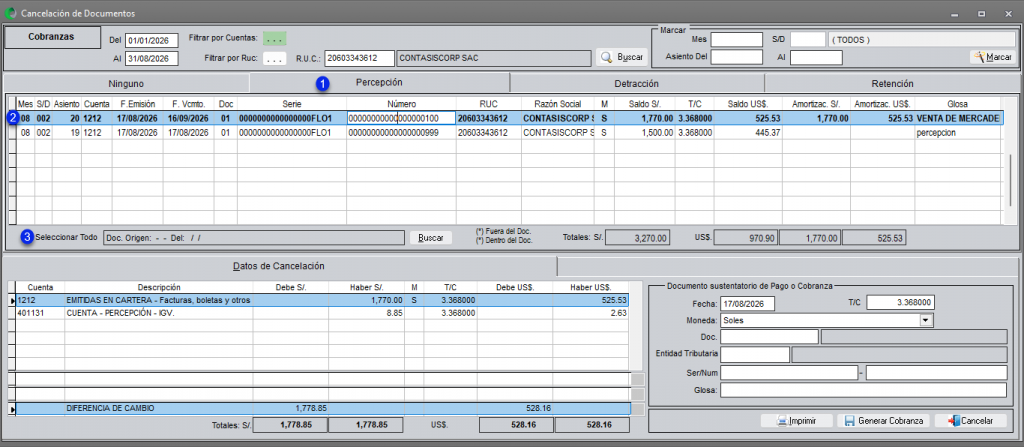Click the Imprimir printer button
This screenshot has height=447, width=1024.
797,421
